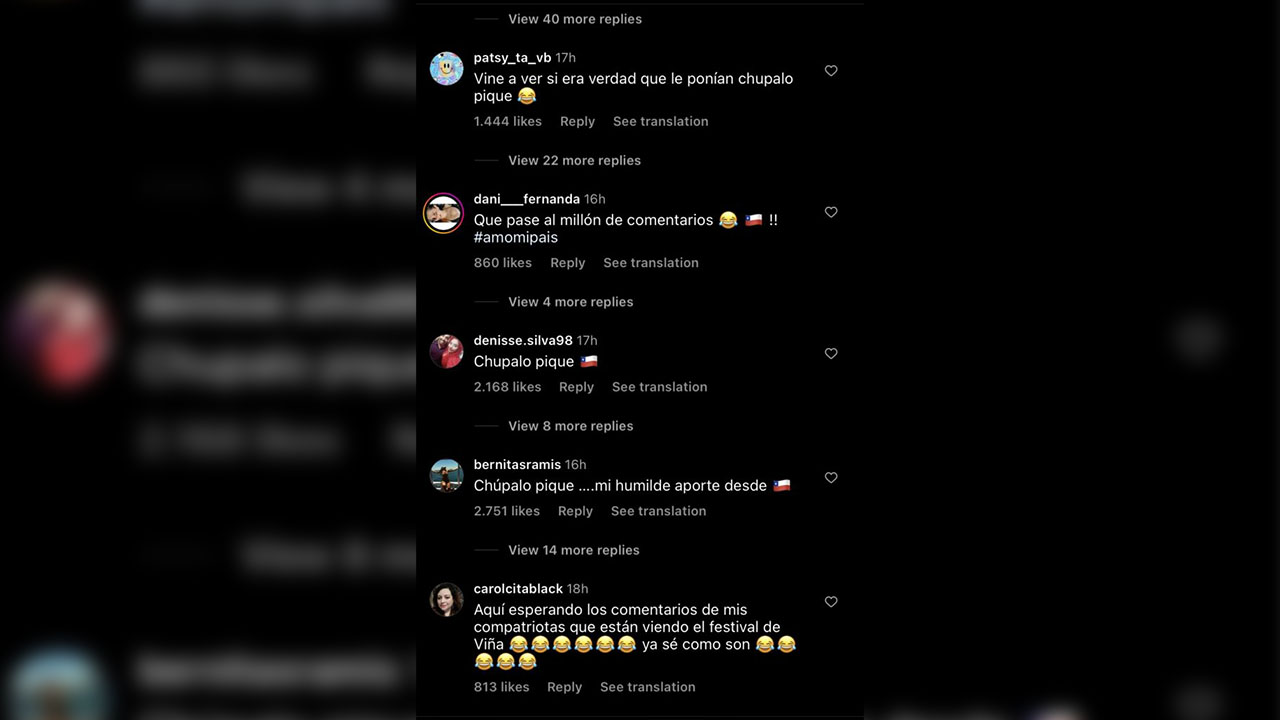Like denisse.silva98's Chupalo pique comment
The height and width of the screenshot is (720, 1280).
coord(831,354)
